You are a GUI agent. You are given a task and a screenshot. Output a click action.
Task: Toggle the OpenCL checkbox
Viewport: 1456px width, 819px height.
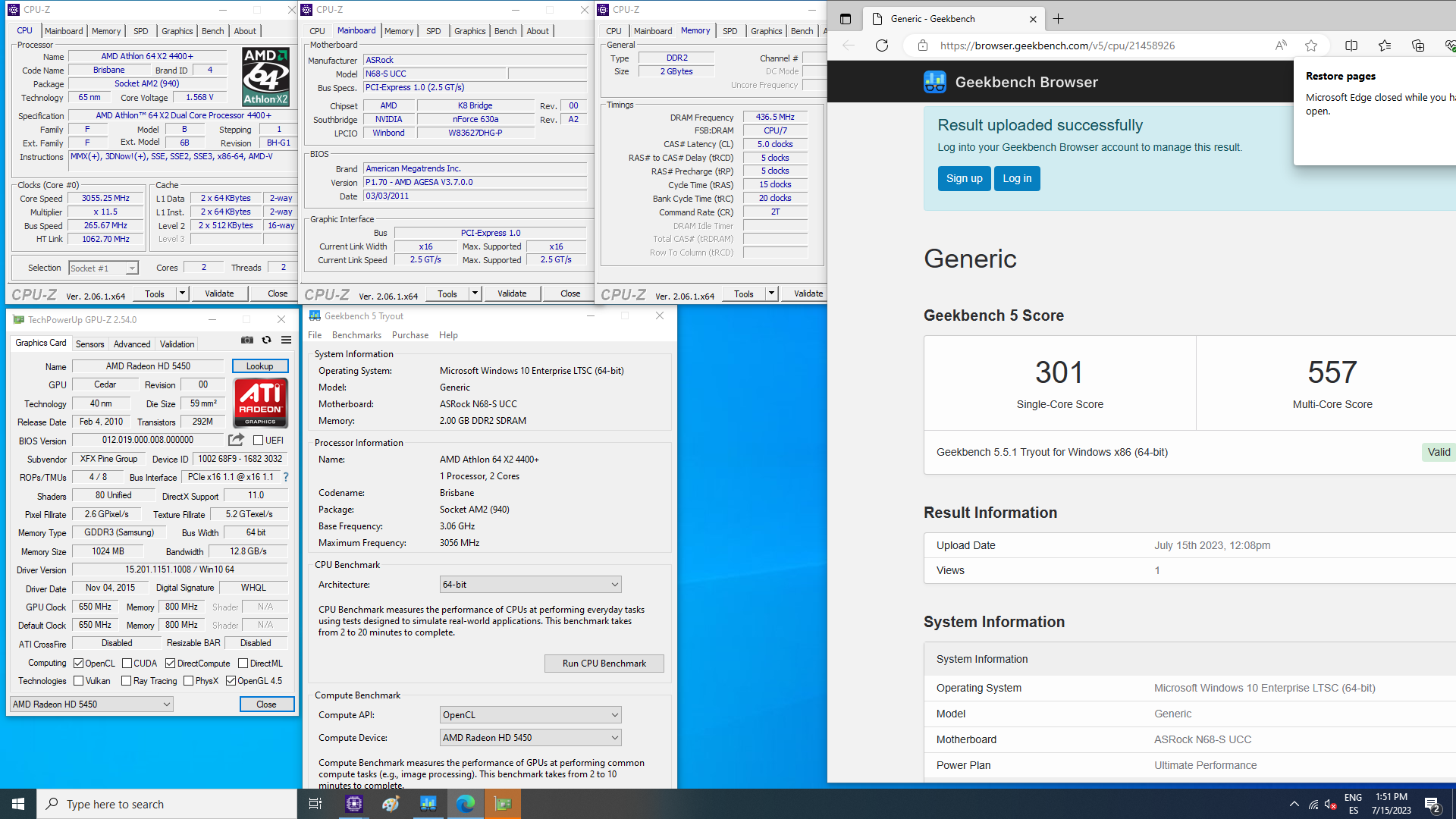(78, 663)
